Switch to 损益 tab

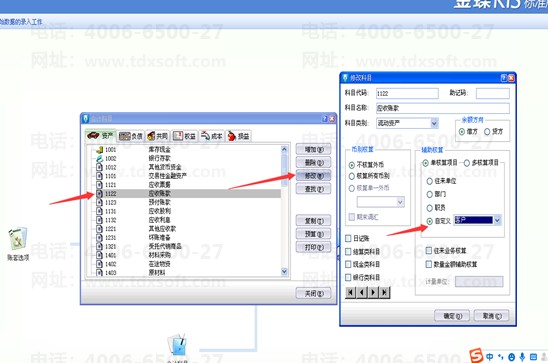pyautogui.click(x=238, y=136)
